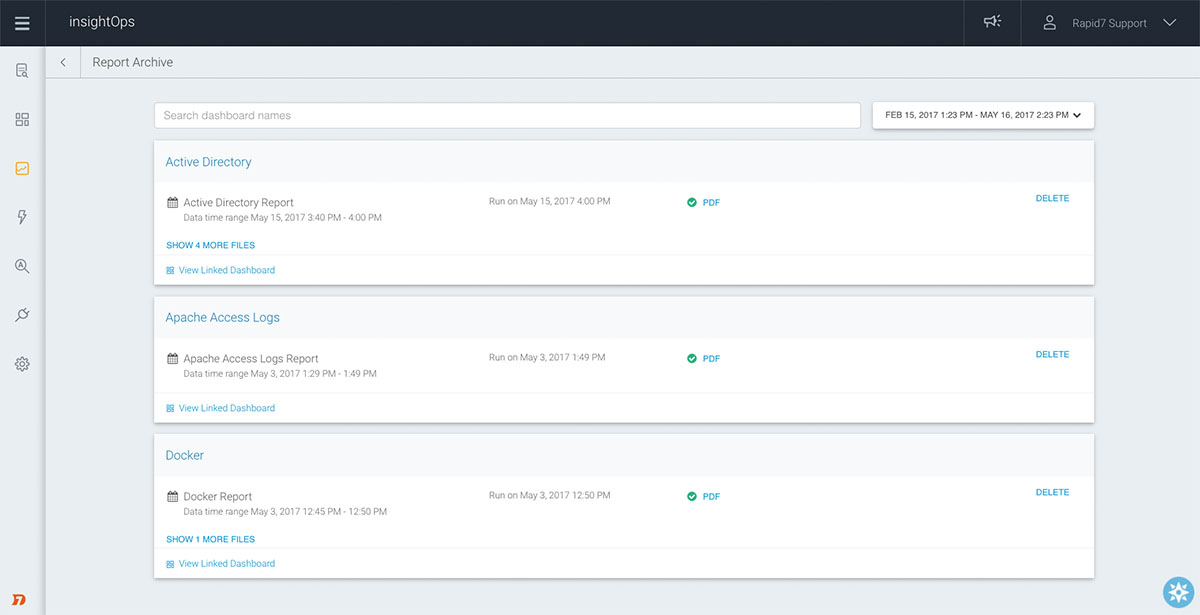Open the dashboards grid sidebar icon
Image resolution: width=1200 pixels, height=615 pixels.
[22, 120]
